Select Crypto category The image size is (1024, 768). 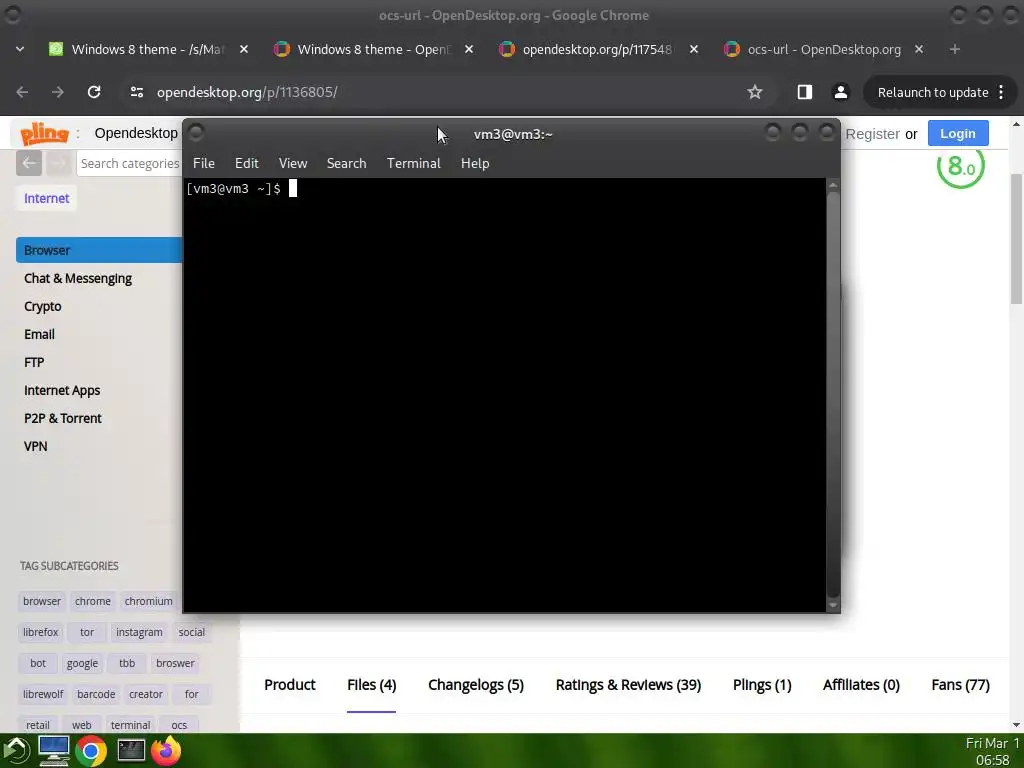[x=42, y=306]
